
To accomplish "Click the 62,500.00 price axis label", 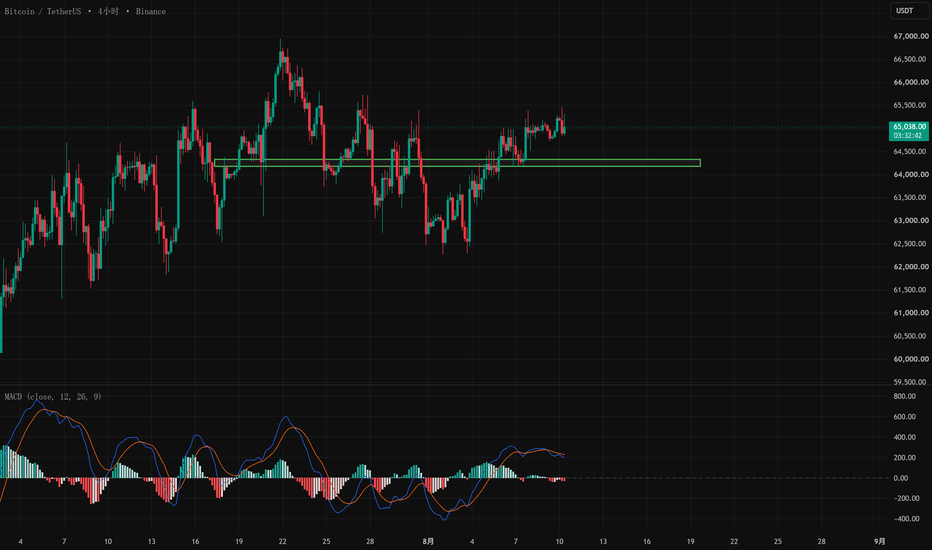I will (x=910, y=244).
